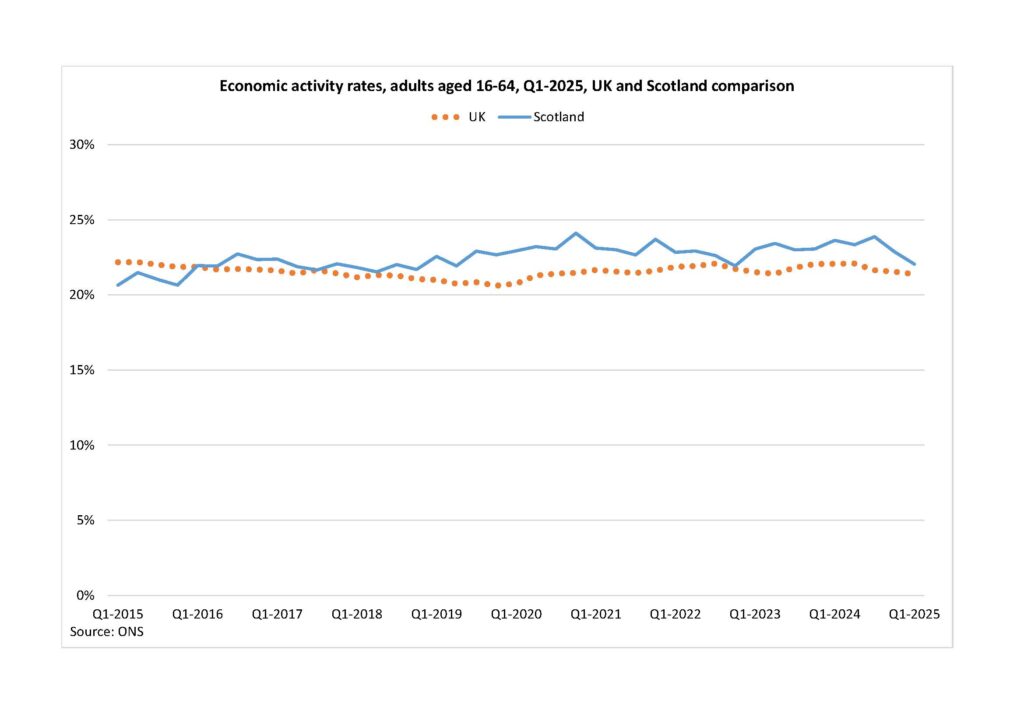Click the Q1-2021 x-axis label
Screen dimensions: 1024x724
tap(596, 614)
